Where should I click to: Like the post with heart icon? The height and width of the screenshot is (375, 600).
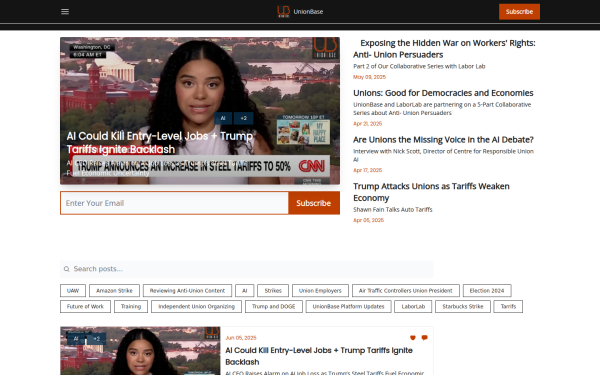(x=412, y=338)
